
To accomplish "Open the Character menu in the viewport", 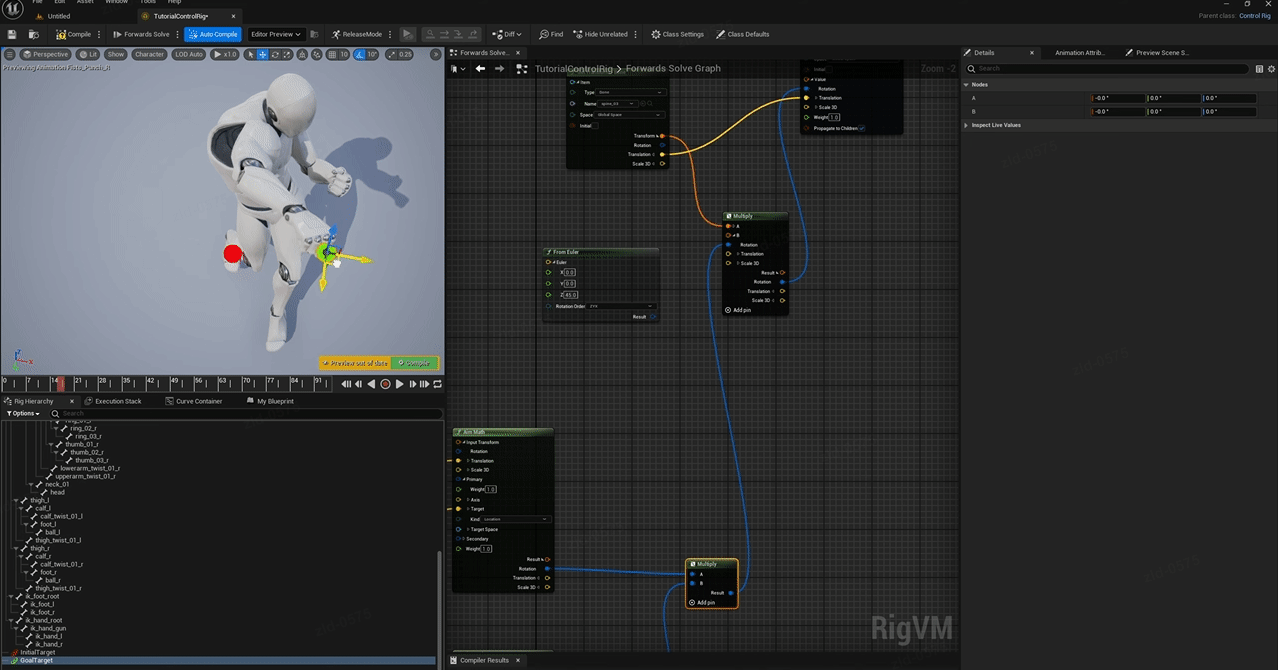I will pos(149,54).
